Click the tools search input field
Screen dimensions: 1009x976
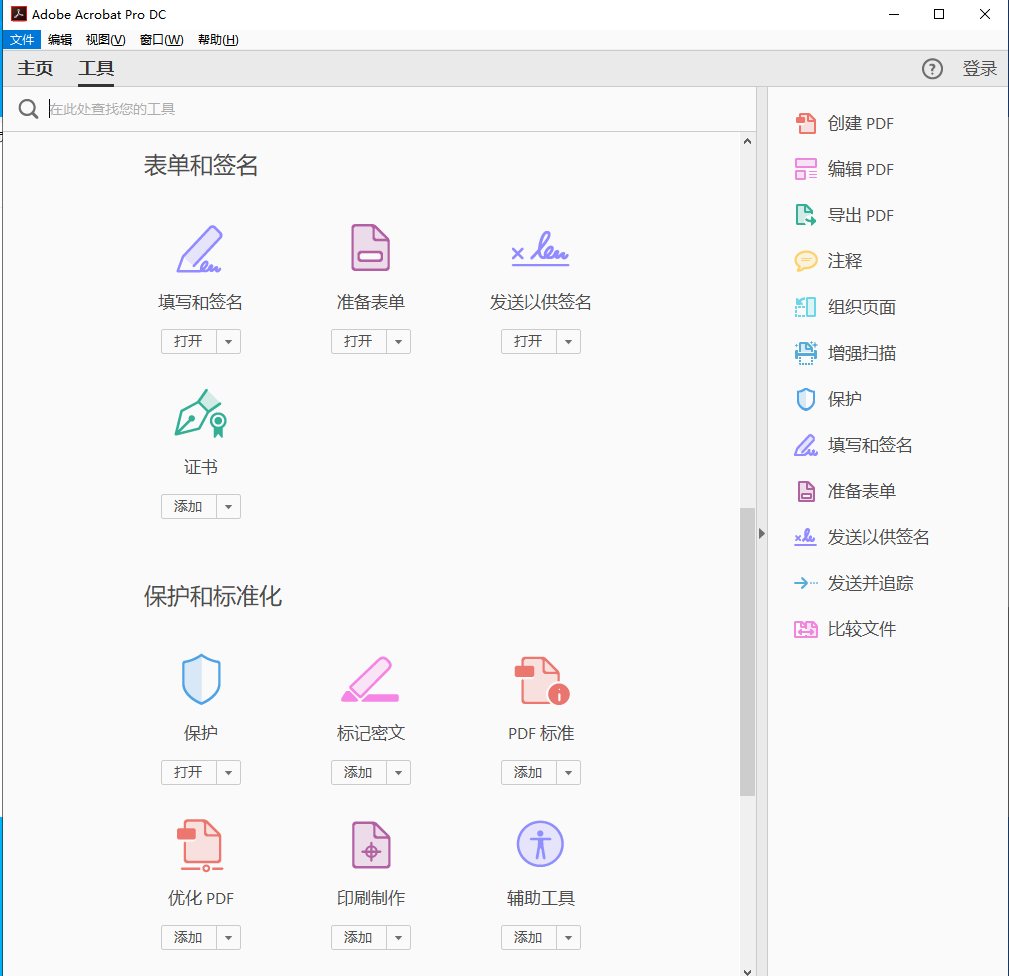[x=399, y=109]
